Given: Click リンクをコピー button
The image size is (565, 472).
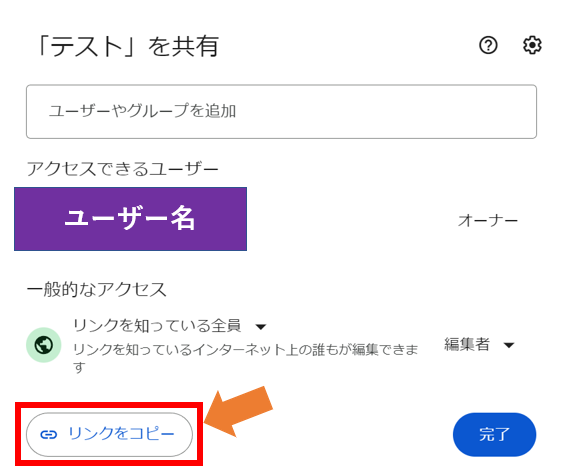Looking at the screenshot, I should 109,435.
